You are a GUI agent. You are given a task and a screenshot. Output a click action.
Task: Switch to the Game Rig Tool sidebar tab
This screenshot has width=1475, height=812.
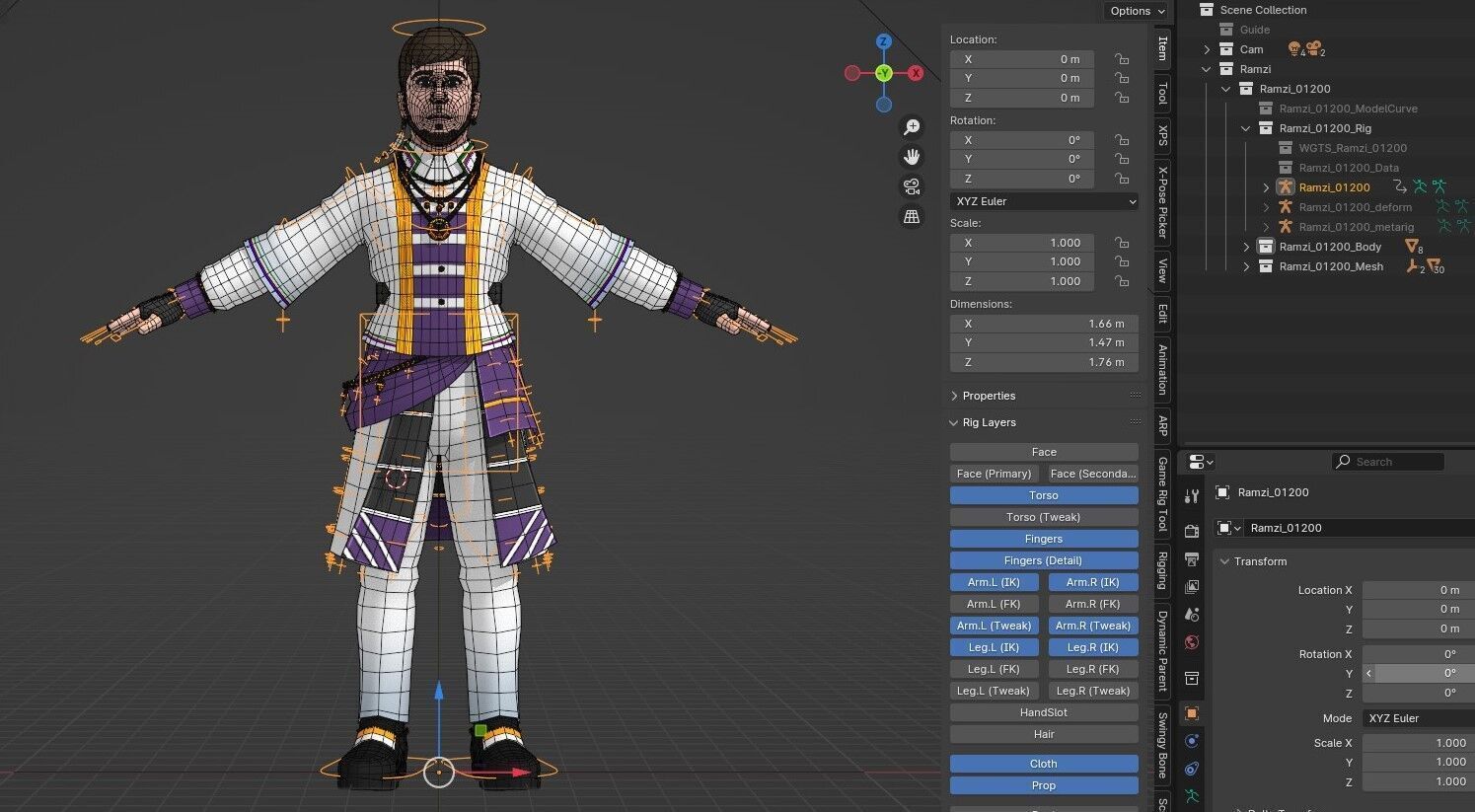pos(1162,492)
